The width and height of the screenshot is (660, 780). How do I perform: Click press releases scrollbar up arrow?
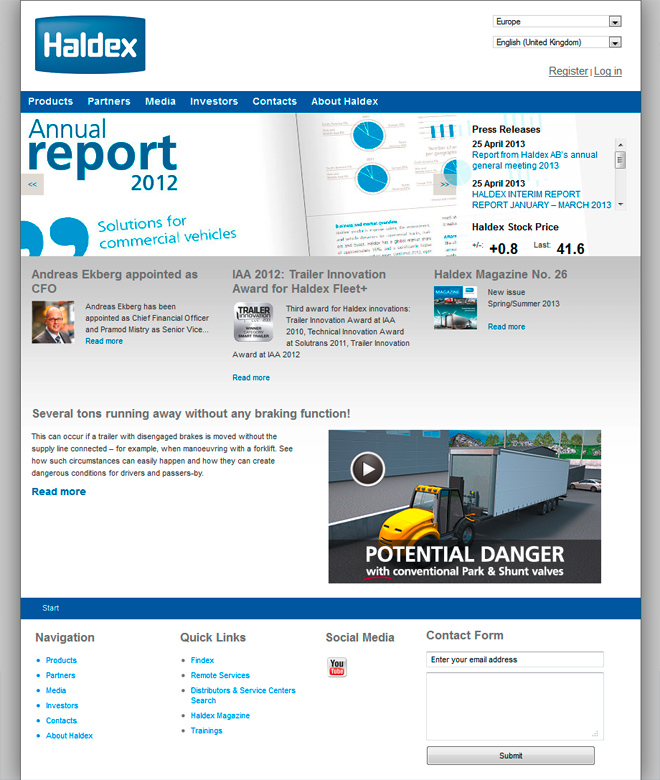[620, 145]
